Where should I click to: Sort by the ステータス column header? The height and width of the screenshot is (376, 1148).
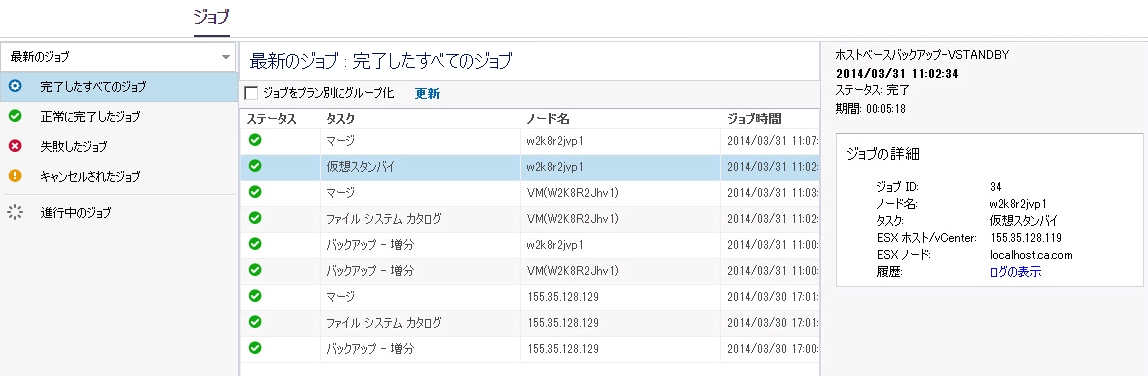(x=271, y=119)
